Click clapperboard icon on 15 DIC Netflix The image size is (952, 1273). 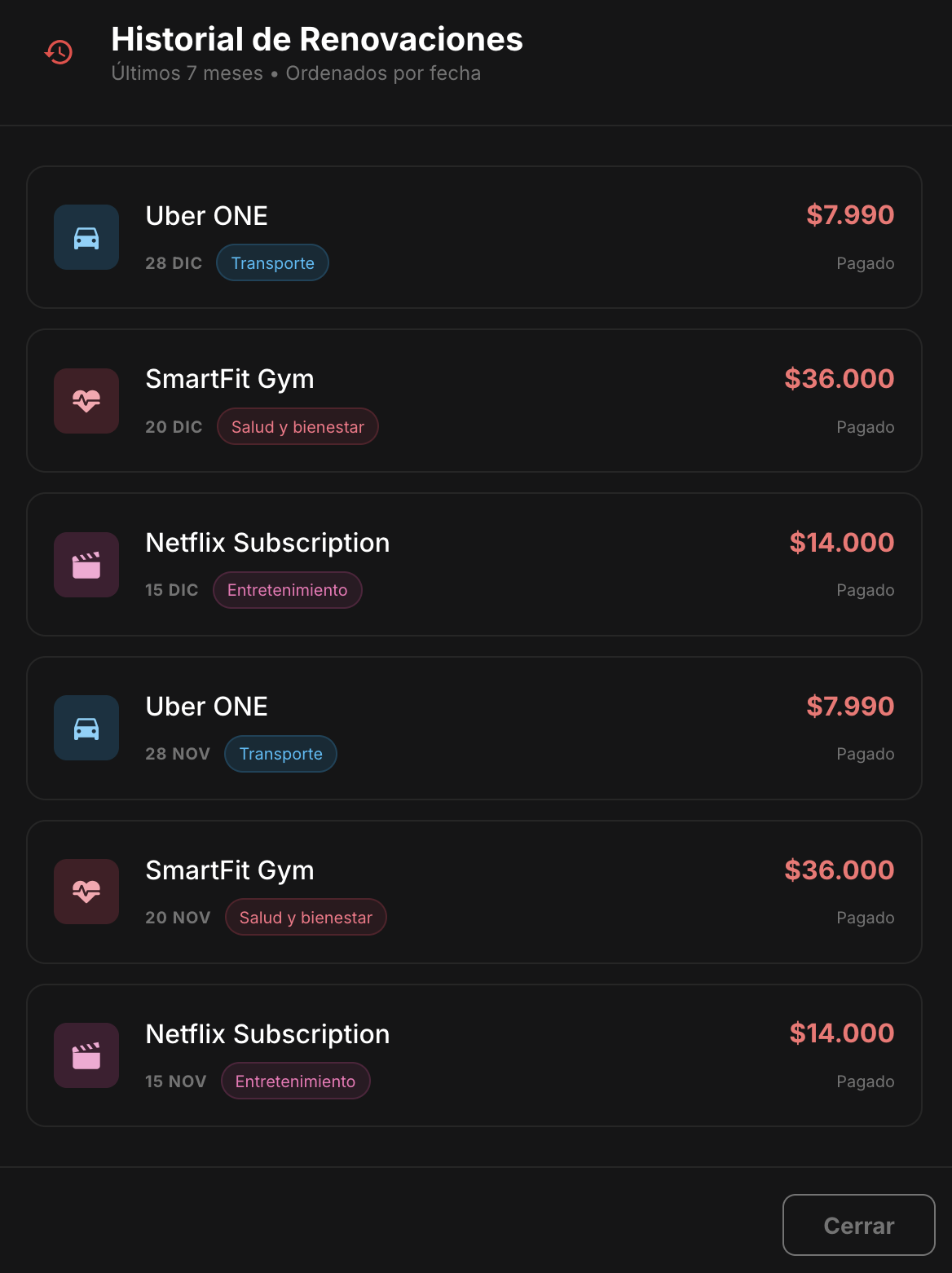(x=86, y=565)
